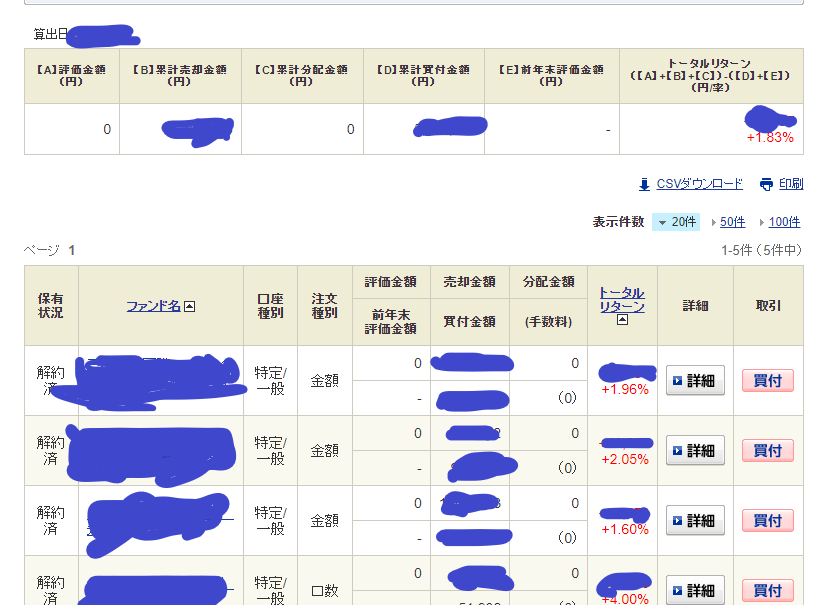Screen dimensions: 840x605
Task: Sort by the トータルリターン column header link
Action: [622, 300]
